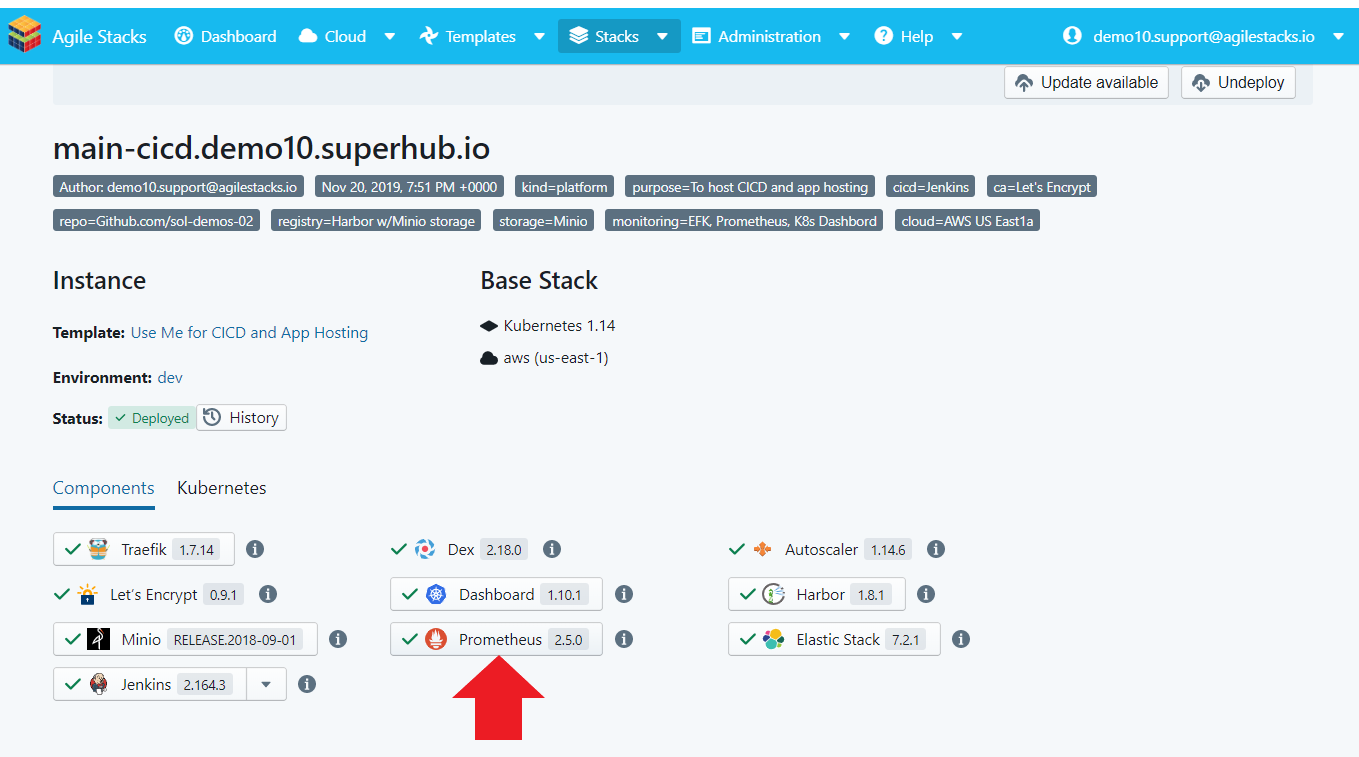
Task: Click the cicd=Jenkins tag
Action: tap(931, 187)
